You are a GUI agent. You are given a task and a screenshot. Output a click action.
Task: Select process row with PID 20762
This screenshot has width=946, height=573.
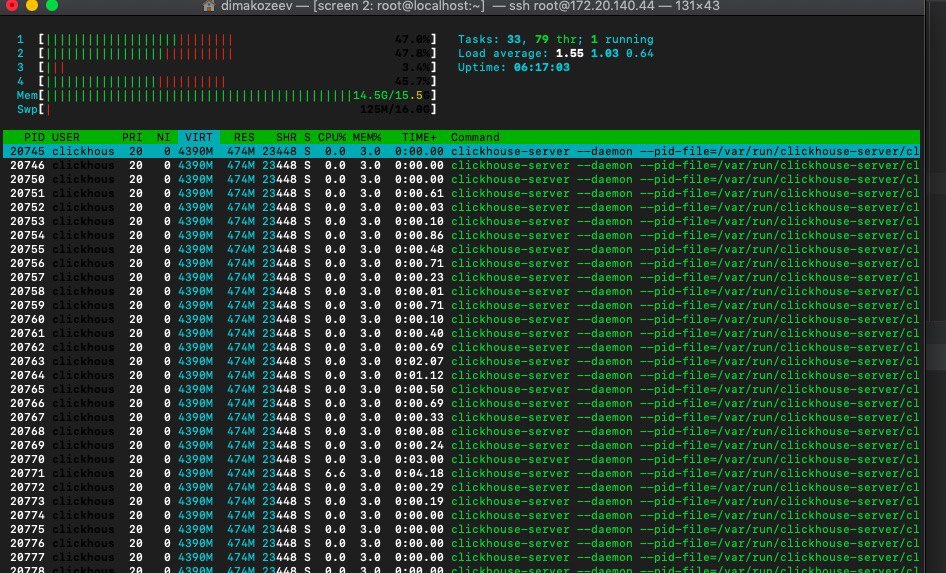(x=462, y=347)
